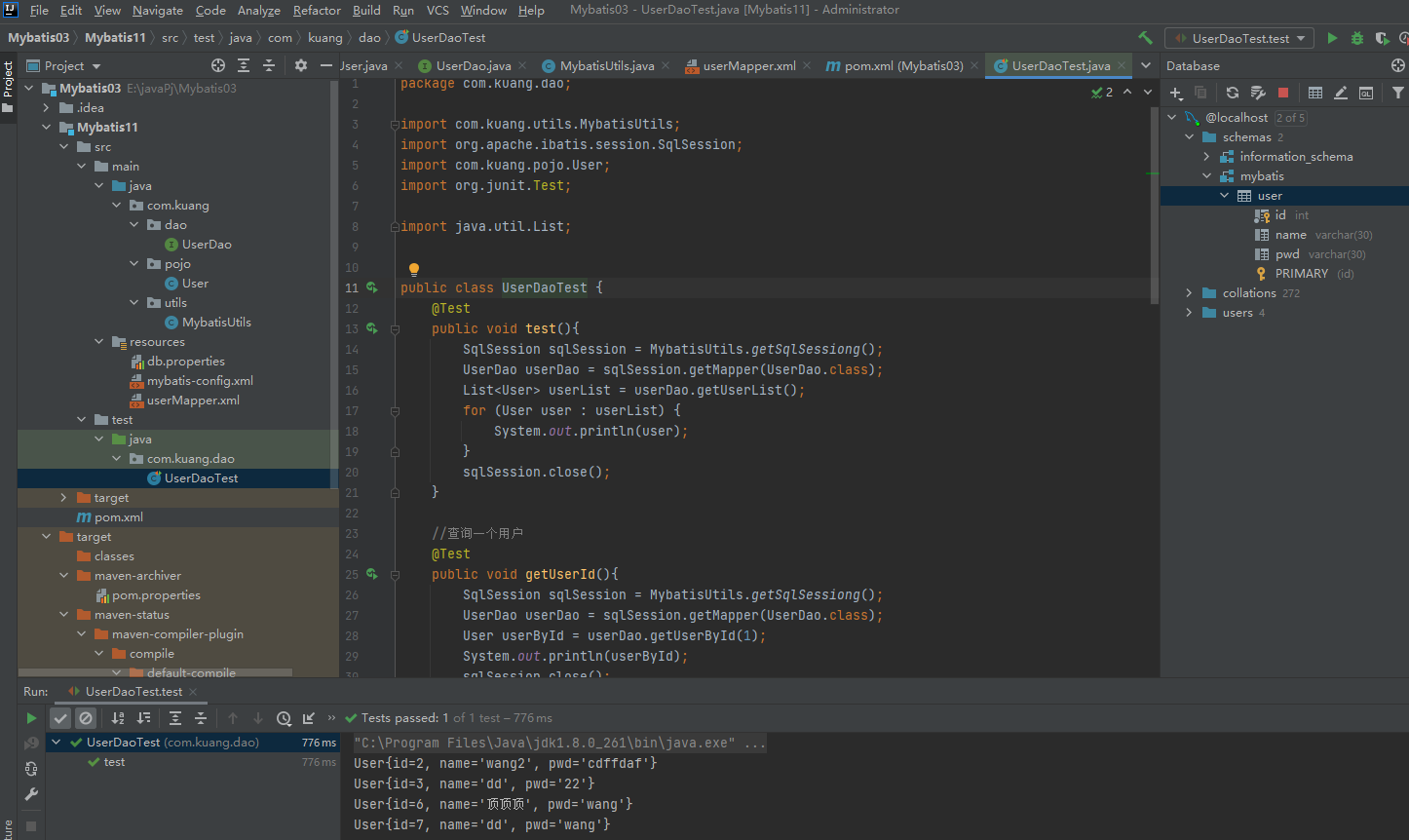The width and height of the screenshot is (1409, 840).
Task: Click the editor vertical scrollbar
Action: tap(1155, 190)
